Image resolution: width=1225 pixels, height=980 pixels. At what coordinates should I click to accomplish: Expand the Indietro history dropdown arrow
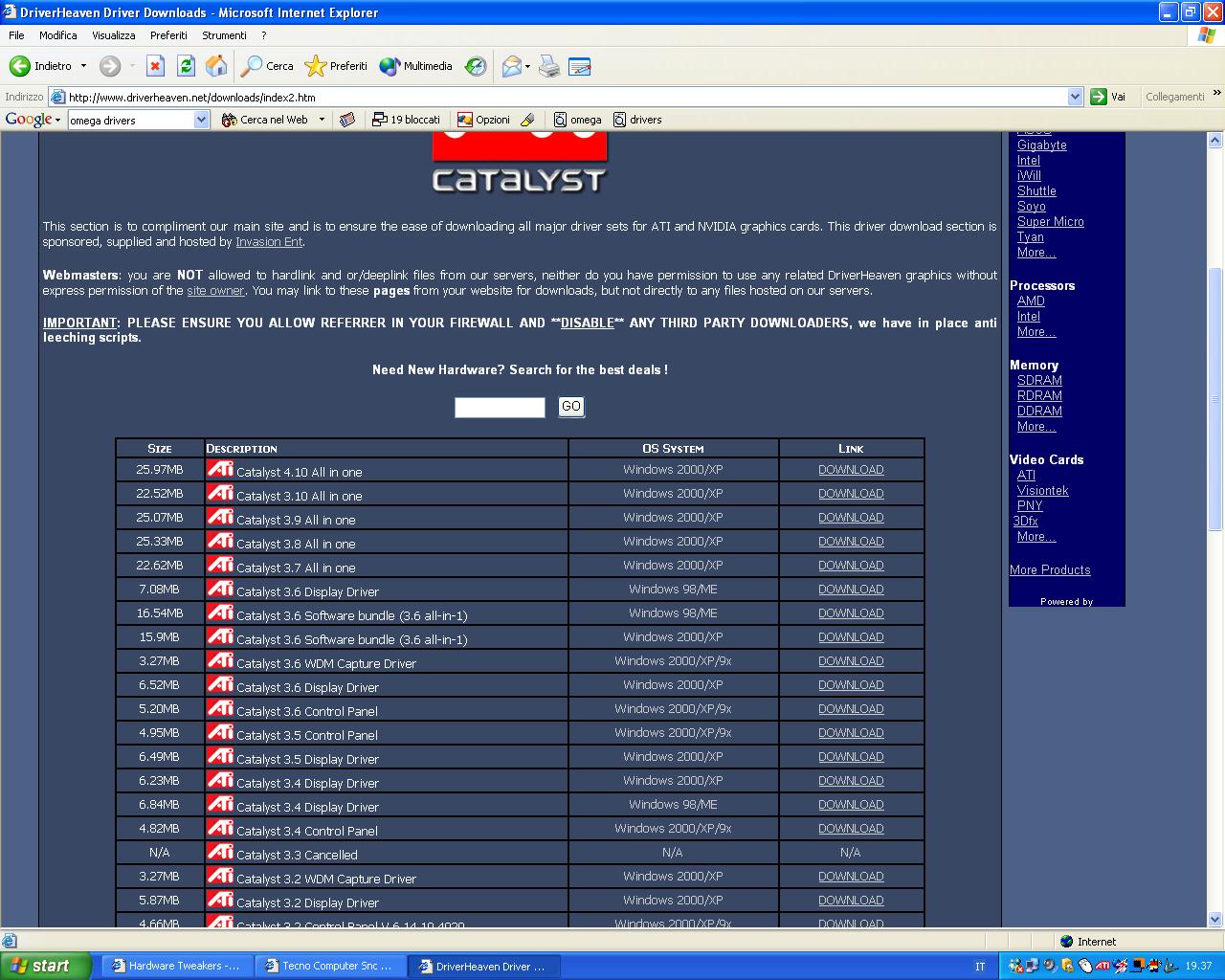coord(83,66)
